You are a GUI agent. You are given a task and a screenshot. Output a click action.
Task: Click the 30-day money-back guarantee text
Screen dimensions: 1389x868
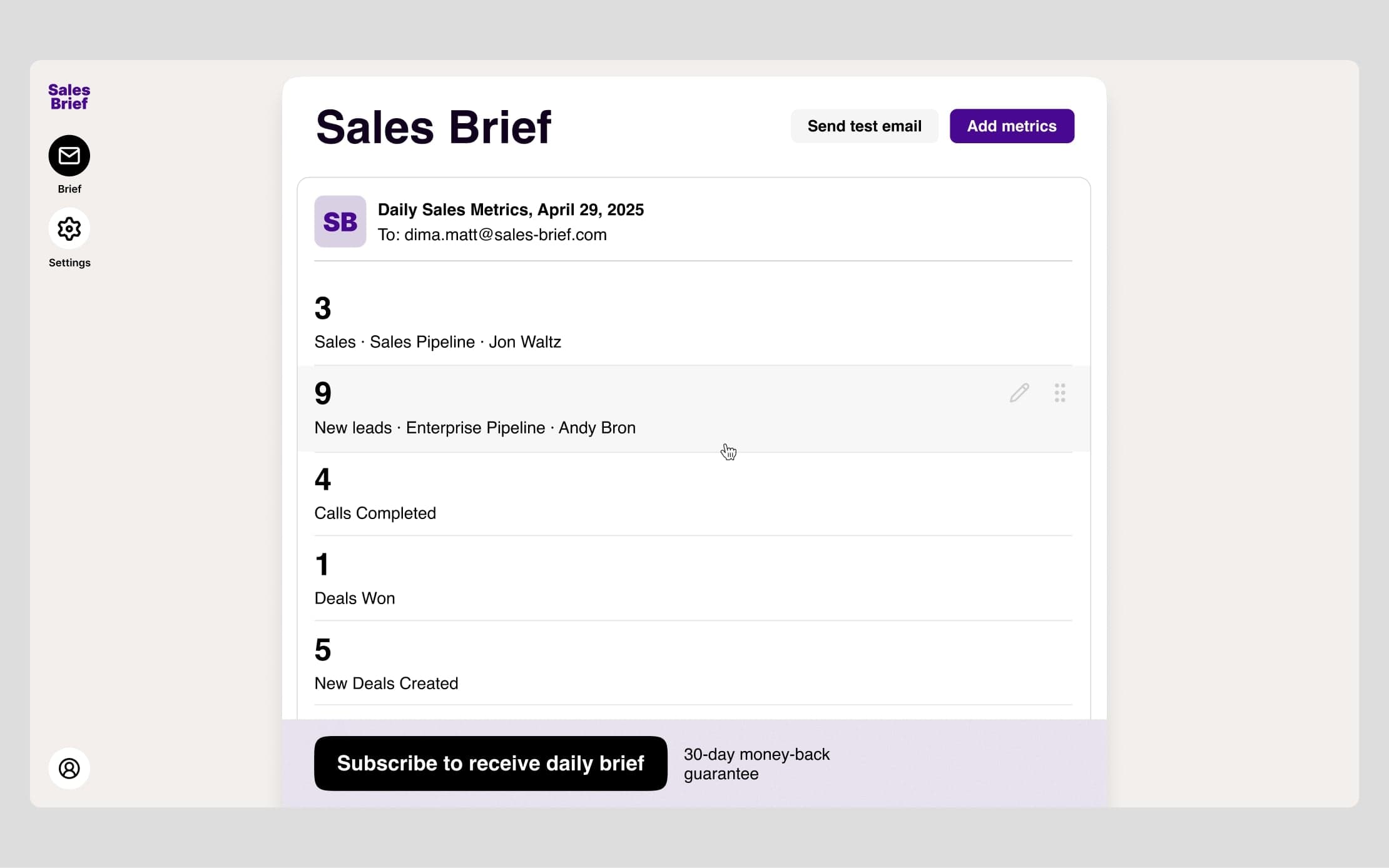click(756, 764)
